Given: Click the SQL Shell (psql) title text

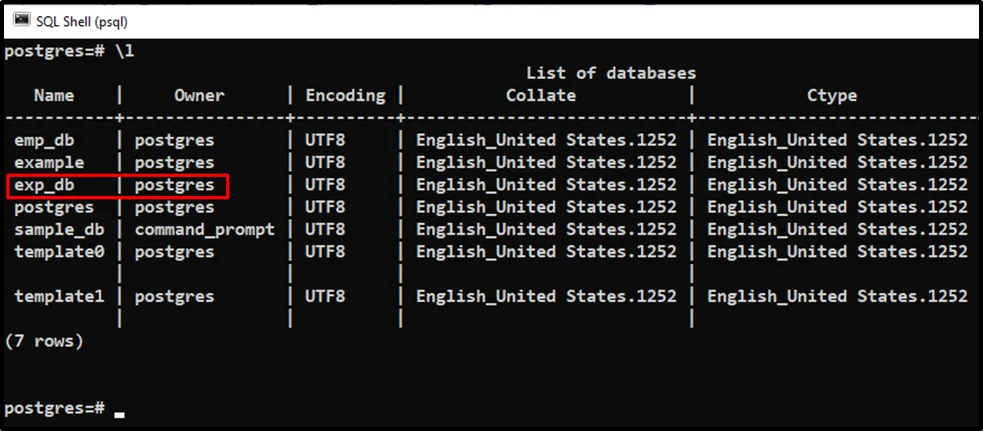Looking at the screenshot, I should (x=81, y=20).
